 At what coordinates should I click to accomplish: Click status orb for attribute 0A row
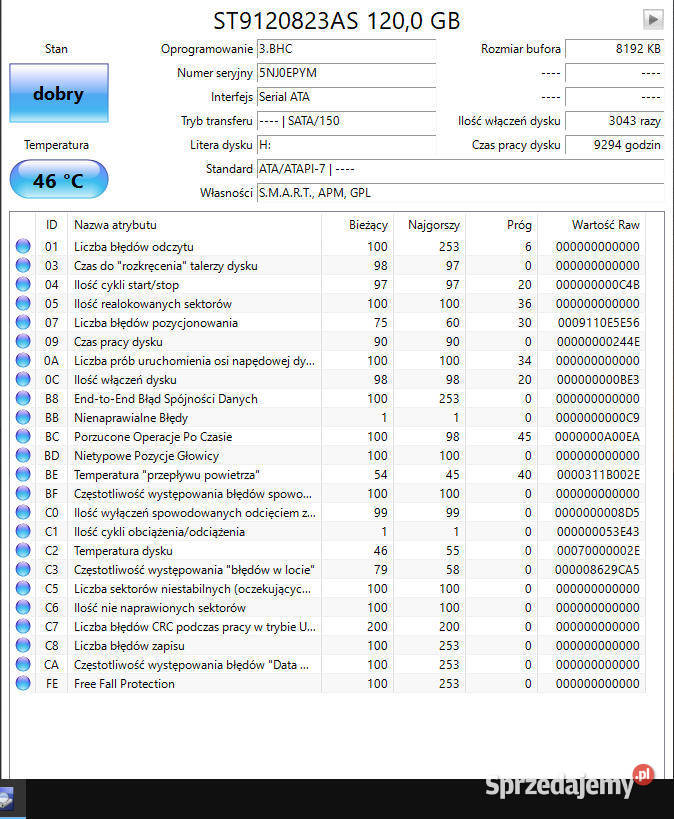[23, 360]
